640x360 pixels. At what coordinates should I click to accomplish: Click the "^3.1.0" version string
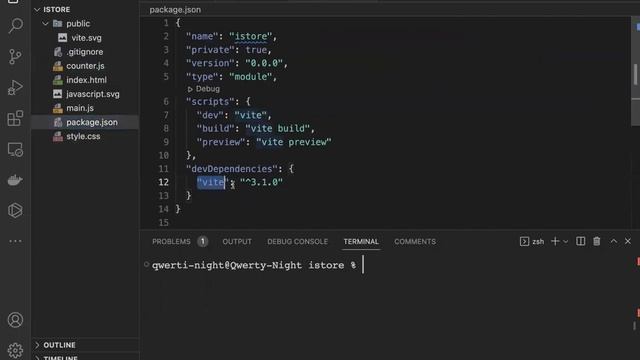pos(261,182)
